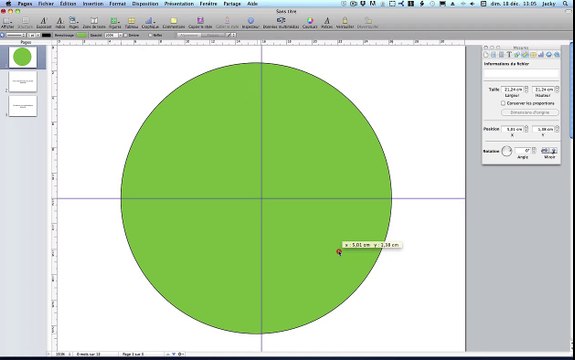The height and width of the screenshot is (360, 575).
Task: Adjust the rotation Angle stepper
Action: point(534,151)
